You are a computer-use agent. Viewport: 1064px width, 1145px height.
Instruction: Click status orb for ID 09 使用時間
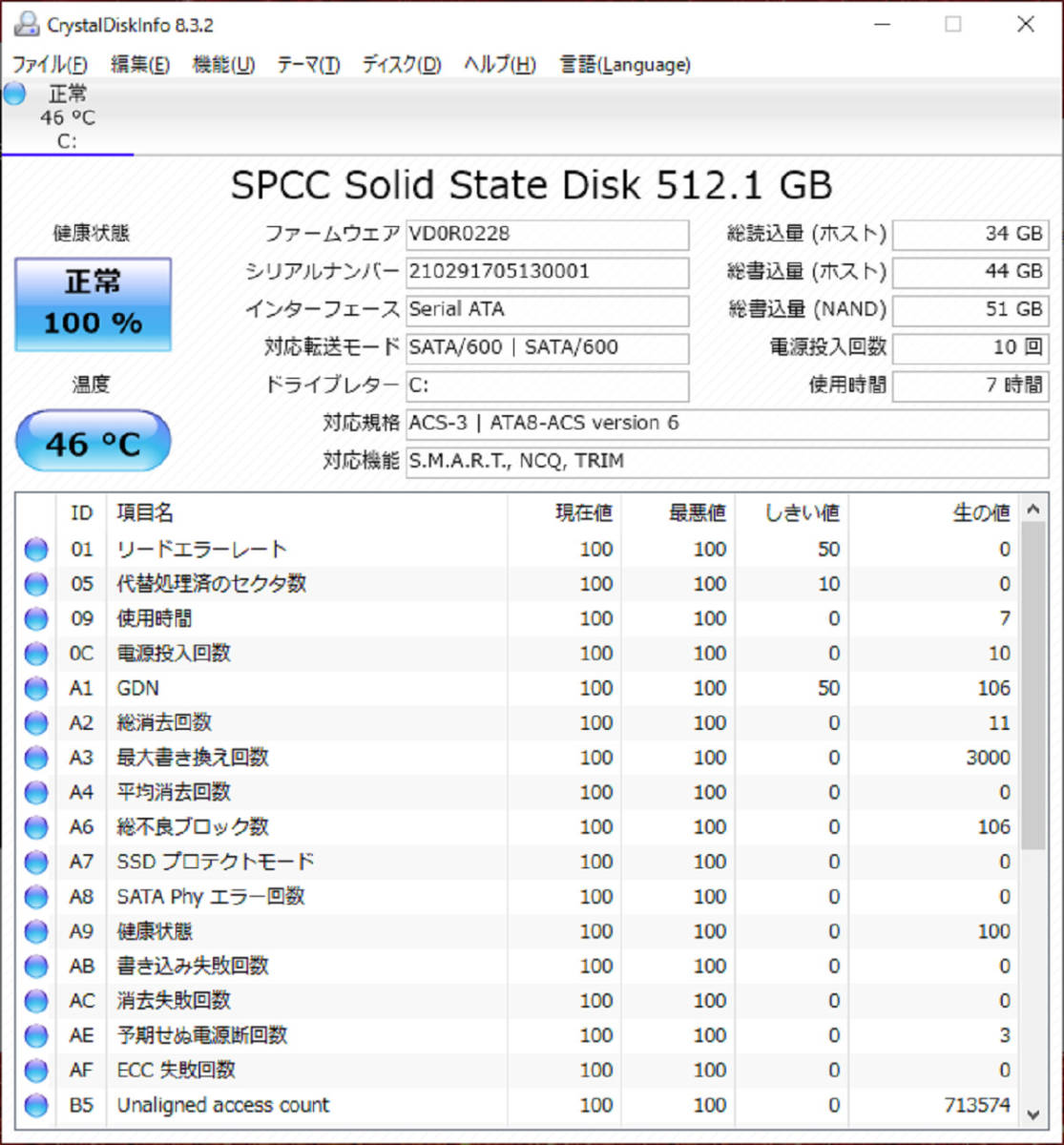pos(36,619)
